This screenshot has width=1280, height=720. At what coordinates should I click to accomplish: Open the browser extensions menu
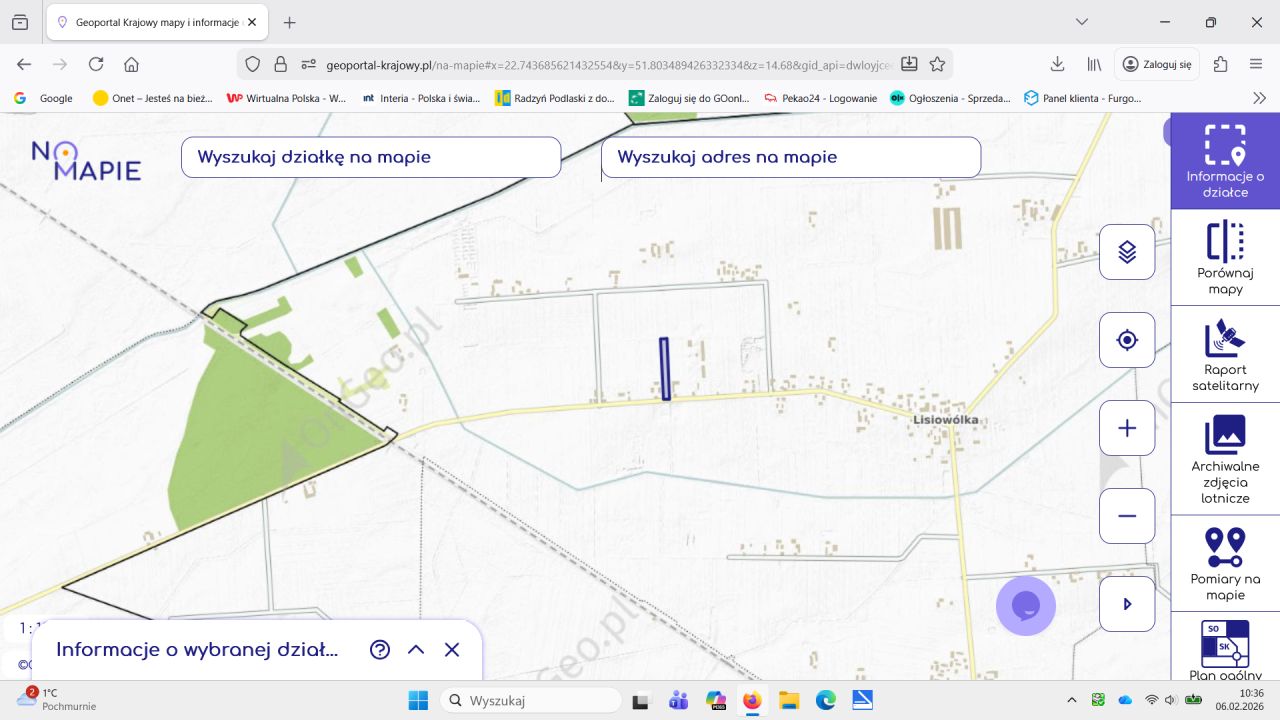1220,64
